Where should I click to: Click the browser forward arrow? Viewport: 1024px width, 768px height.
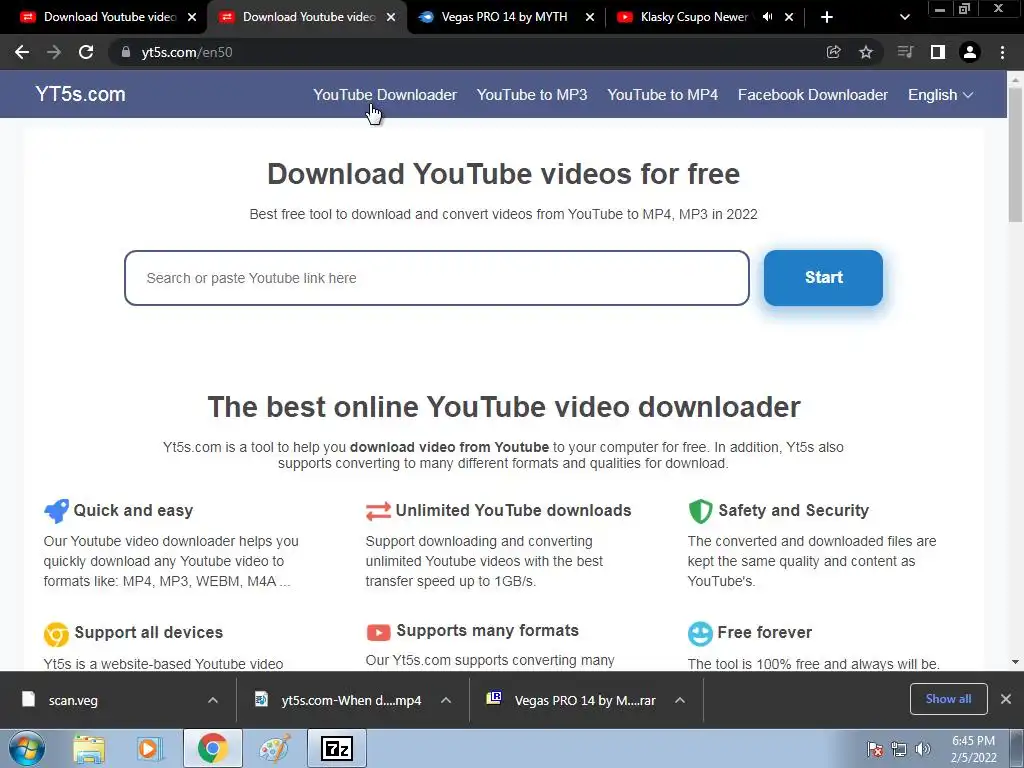54,52
